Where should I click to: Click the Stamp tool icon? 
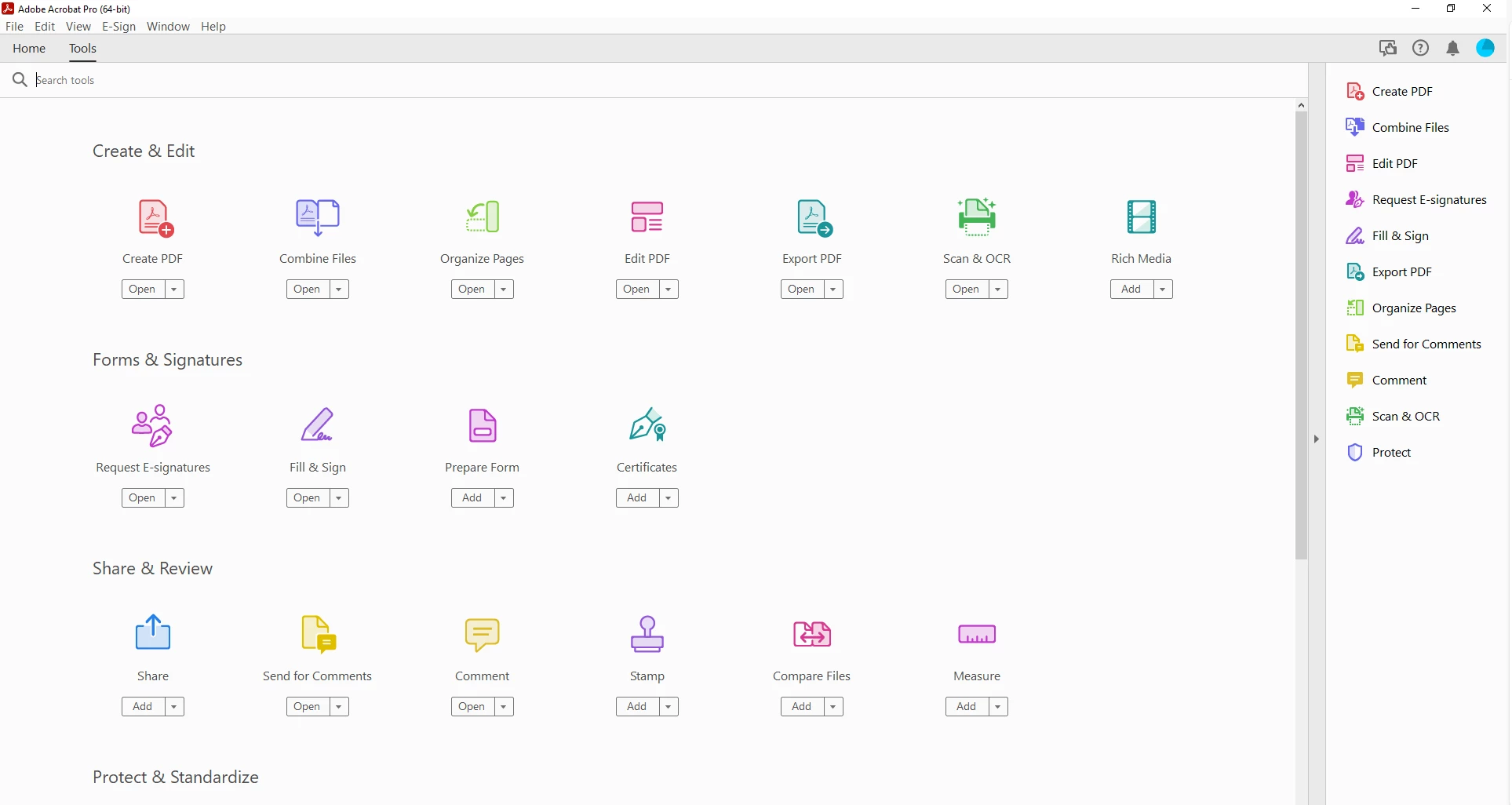tap(647, 634)
